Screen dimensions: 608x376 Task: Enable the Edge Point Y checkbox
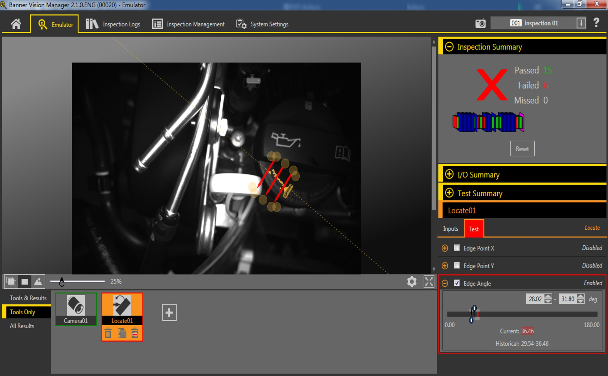click(x=457, y=265)
